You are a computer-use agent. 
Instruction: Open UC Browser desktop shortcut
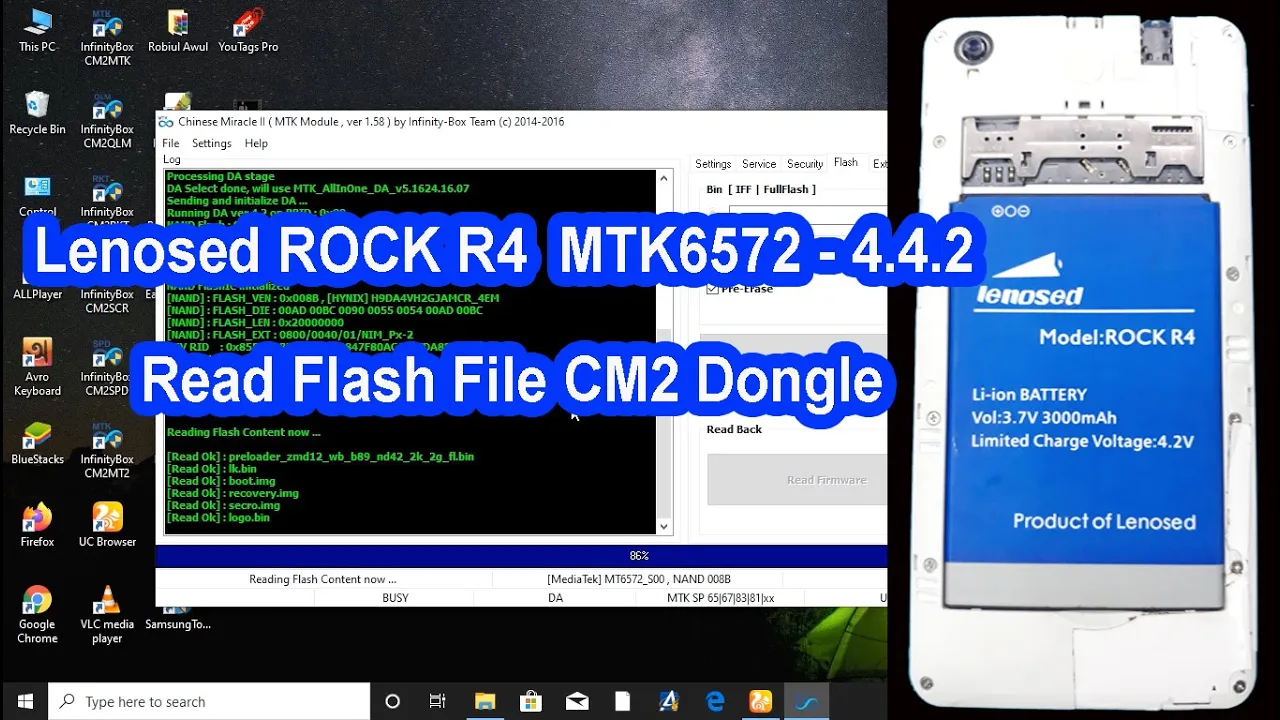[107, 525]
